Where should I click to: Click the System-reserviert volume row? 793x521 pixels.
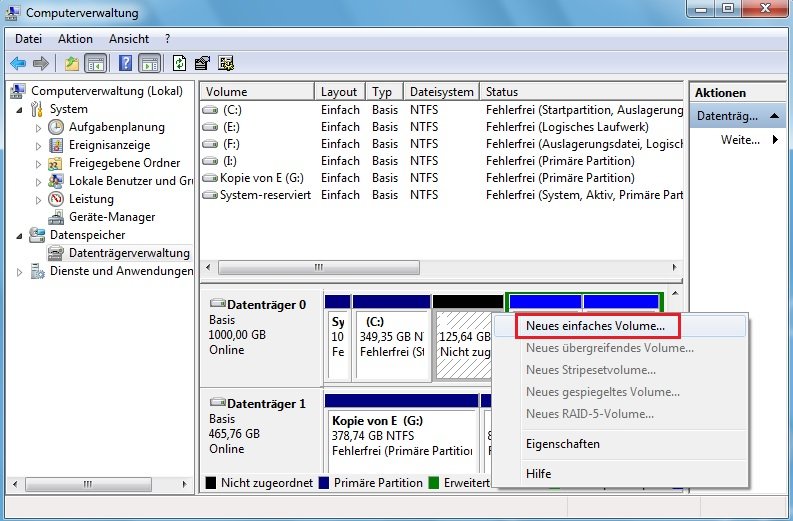(442, 195)
